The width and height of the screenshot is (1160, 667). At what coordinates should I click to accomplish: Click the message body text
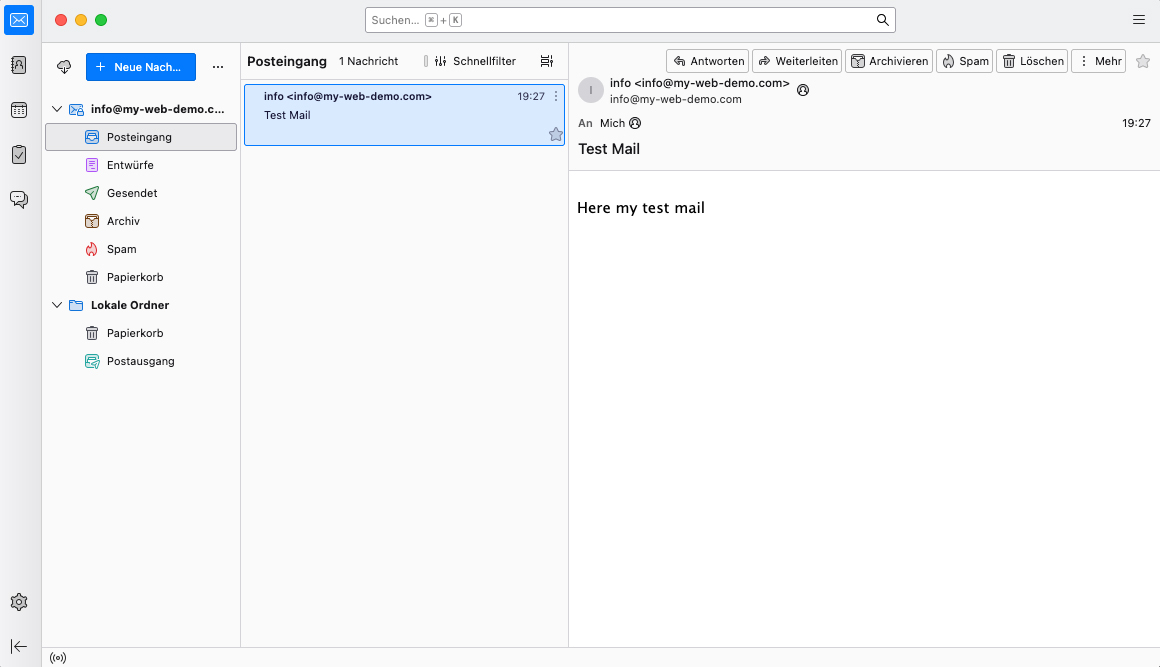pyautogui.click(x=641, y=208)
